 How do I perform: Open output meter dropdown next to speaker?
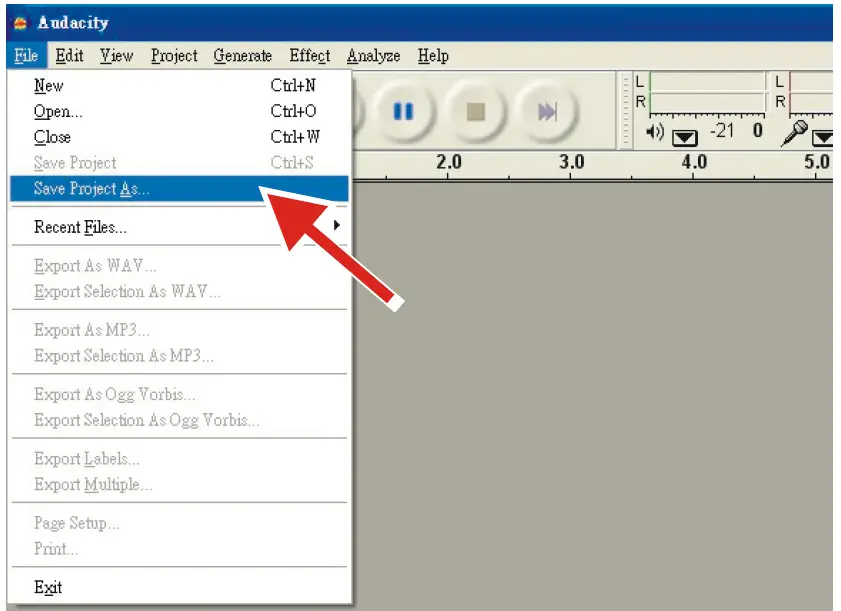tap(684, 138)
